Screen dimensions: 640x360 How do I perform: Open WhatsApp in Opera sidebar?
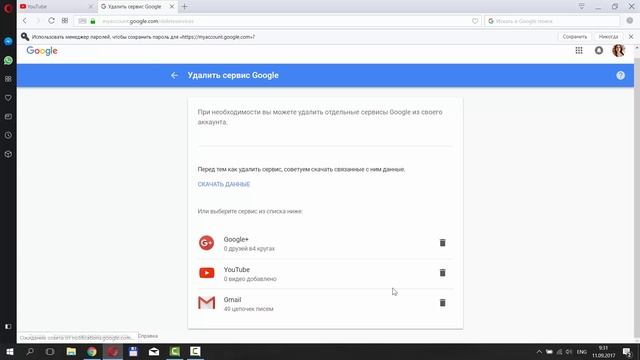8,60
